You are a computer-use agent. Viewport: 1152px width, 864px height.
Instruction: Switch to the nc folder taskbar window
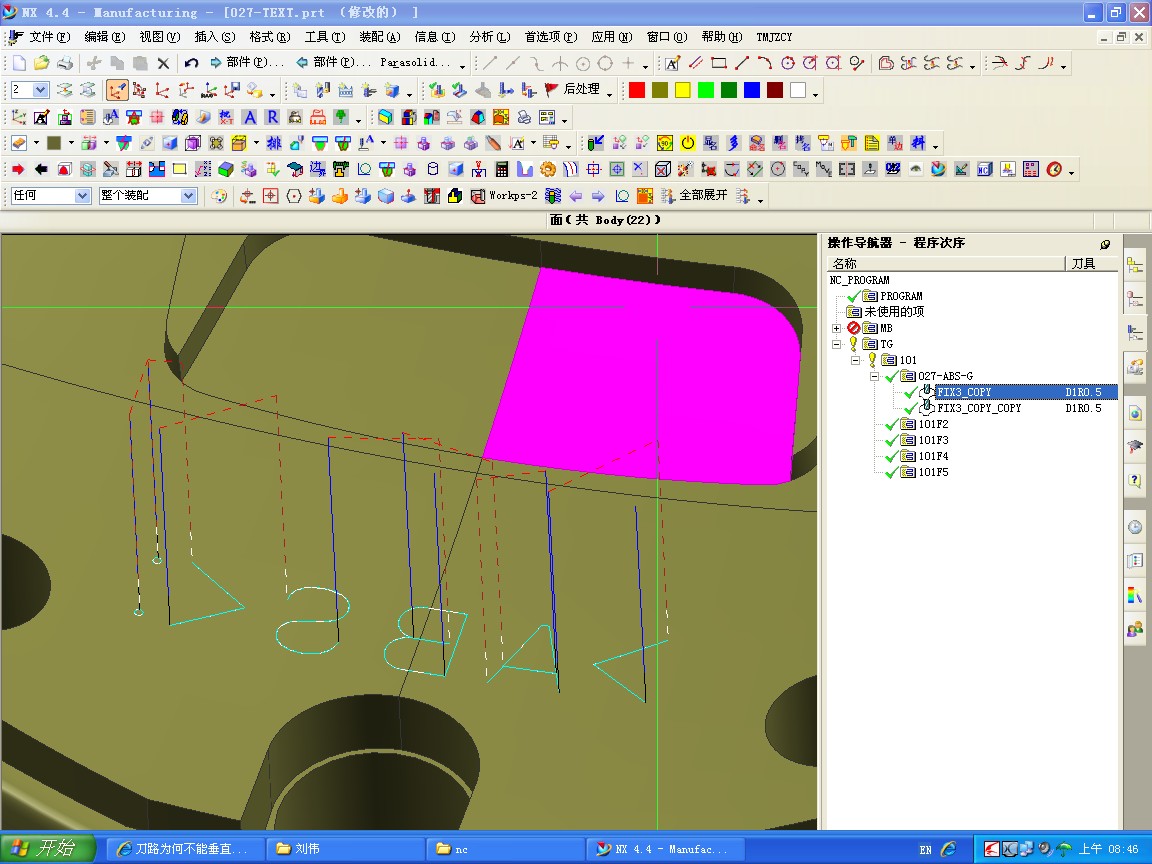pyautogui.click(x=505, y=849)
